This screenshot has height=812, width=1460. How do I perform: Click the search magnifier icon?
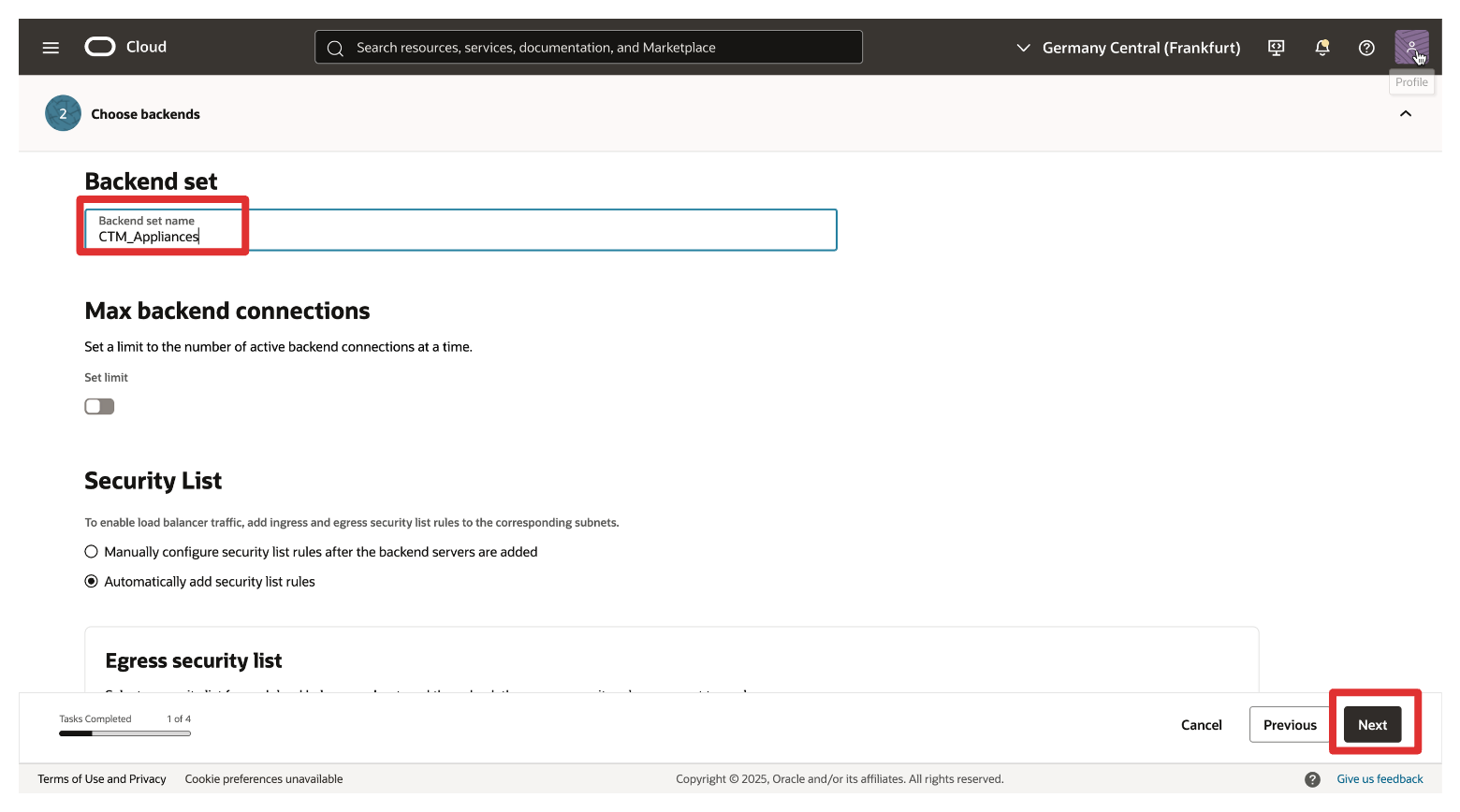click(x=335, y=48)
